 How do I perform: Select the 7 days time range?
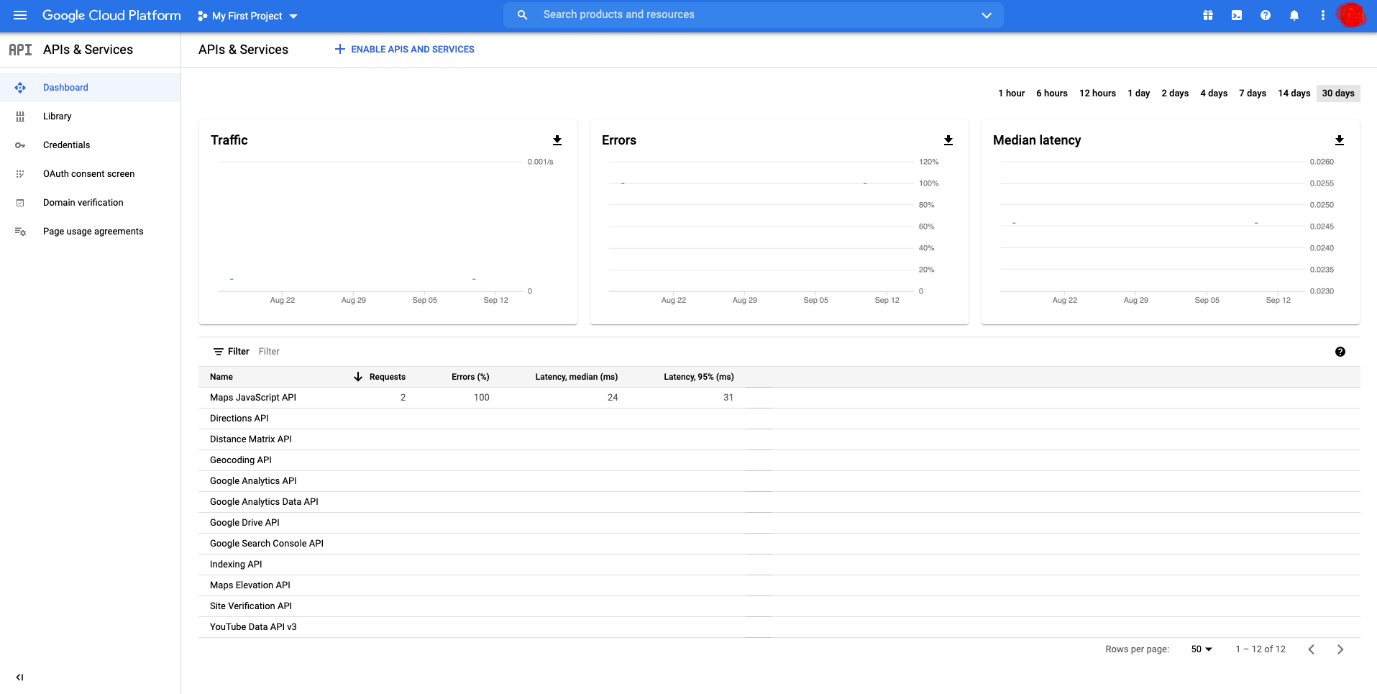(1253, 93)
